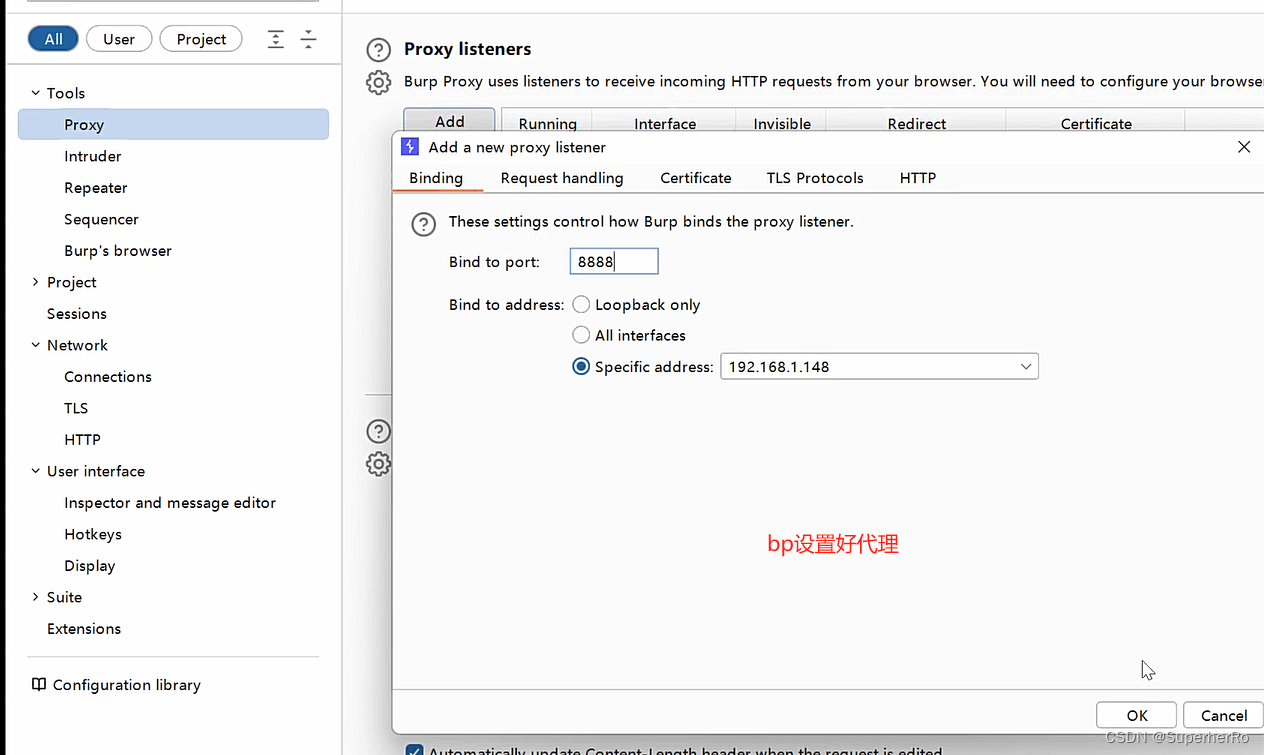This screenshot has width=1264, height=755.
Task: Open the Configuration library
Action: 127,685
